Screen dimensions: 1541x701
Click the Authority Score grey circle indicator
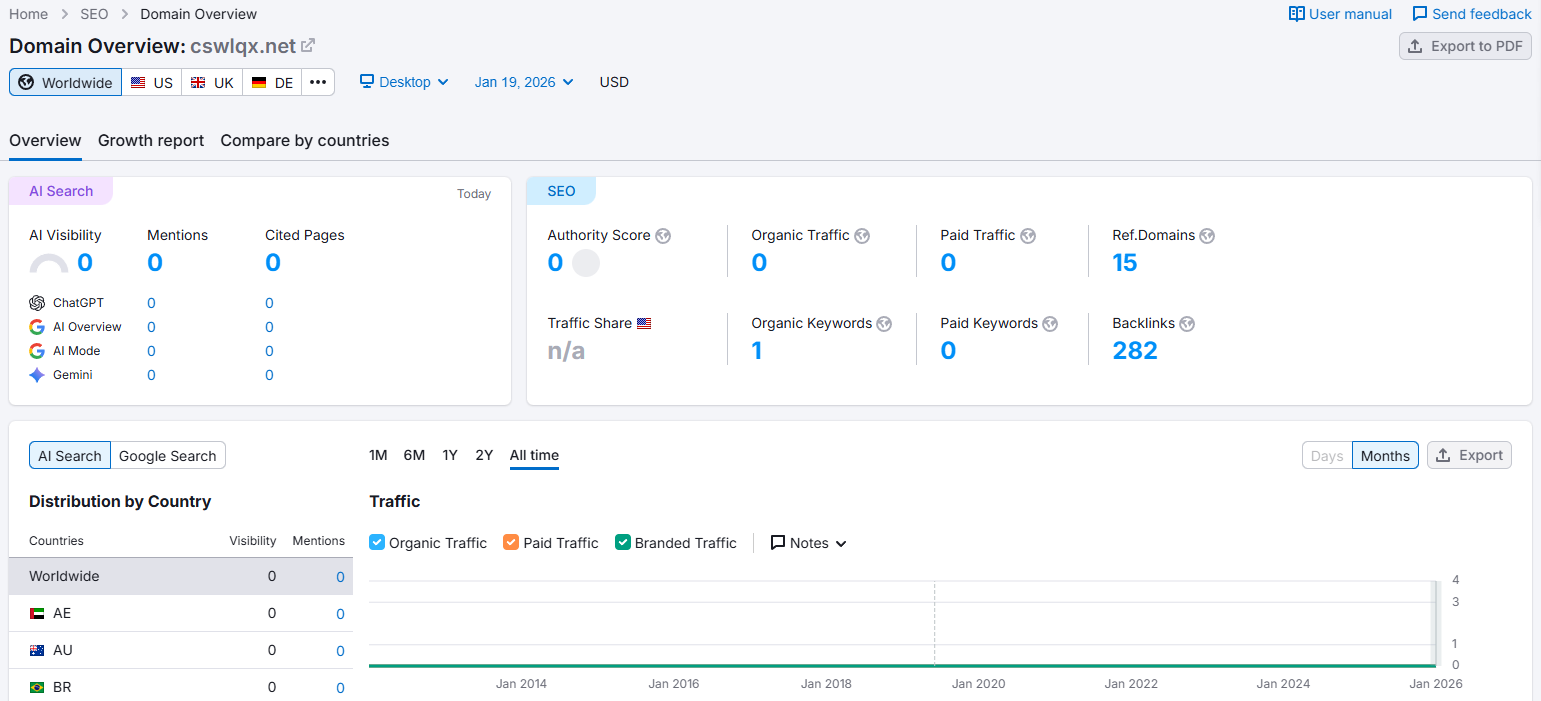pyautogui.click(x=586, y=263)
